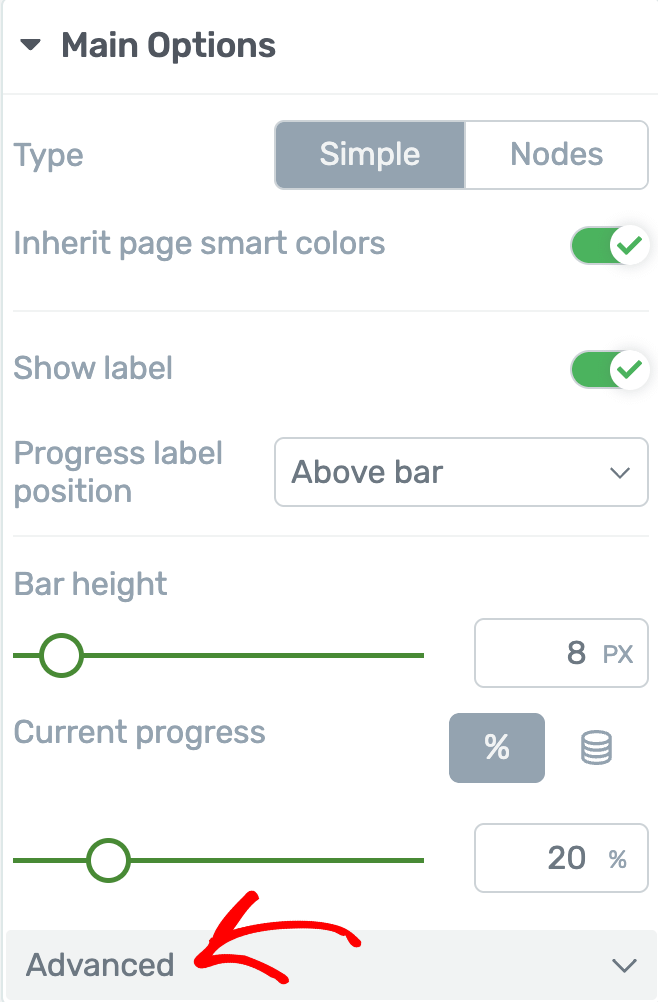Click the dynamic data database icon
The width and height of the screenshot is (658, 1002).
tap(597, 748)
